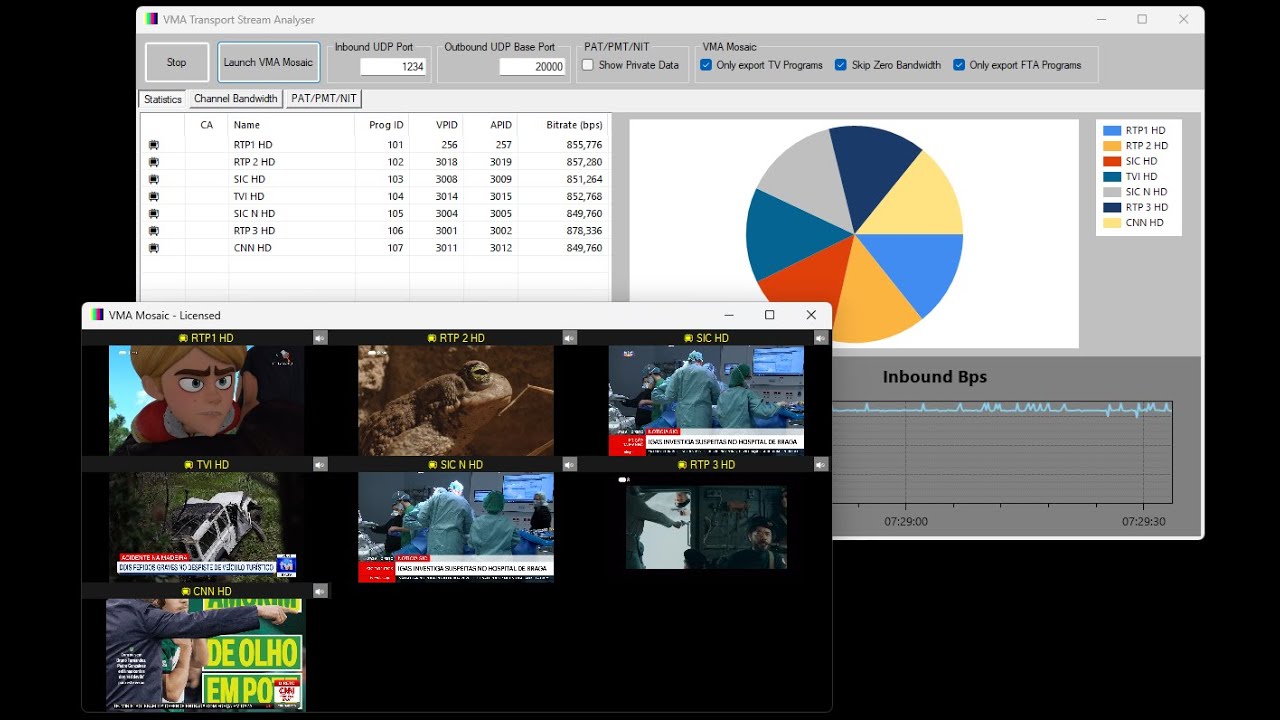The image size is (1280, 720).
Task: Click the VPID cell 3018
Action: [x=446, y=162]
